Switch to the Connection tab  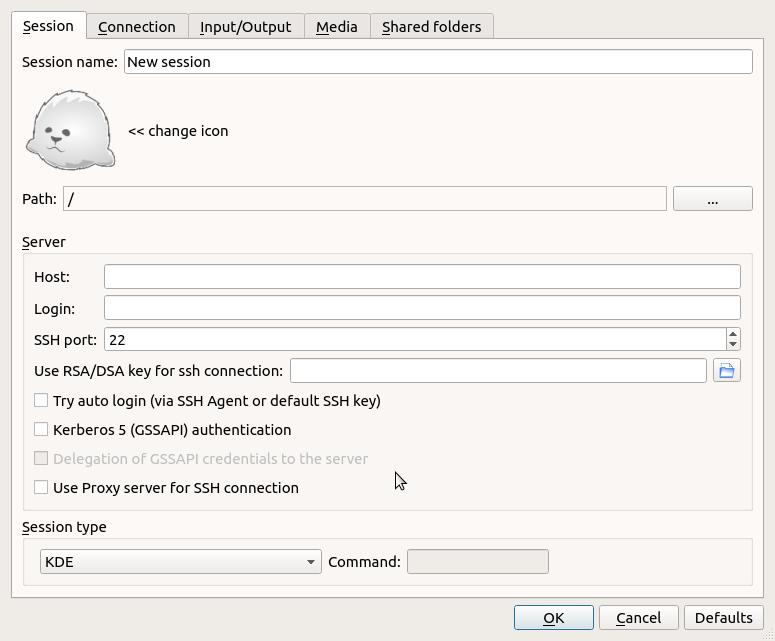coord(136,27)
